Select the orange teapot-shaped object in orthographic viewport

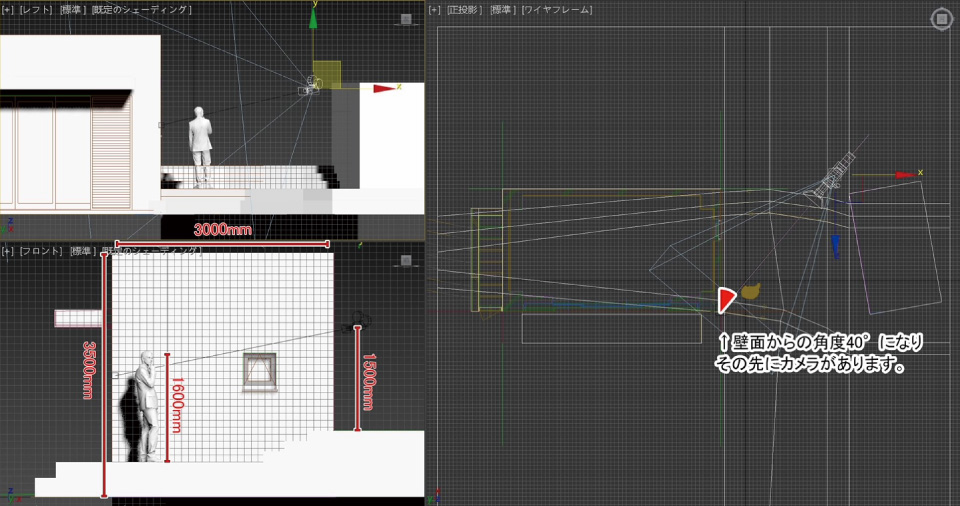pyautogui.click(x=751, y=291)
